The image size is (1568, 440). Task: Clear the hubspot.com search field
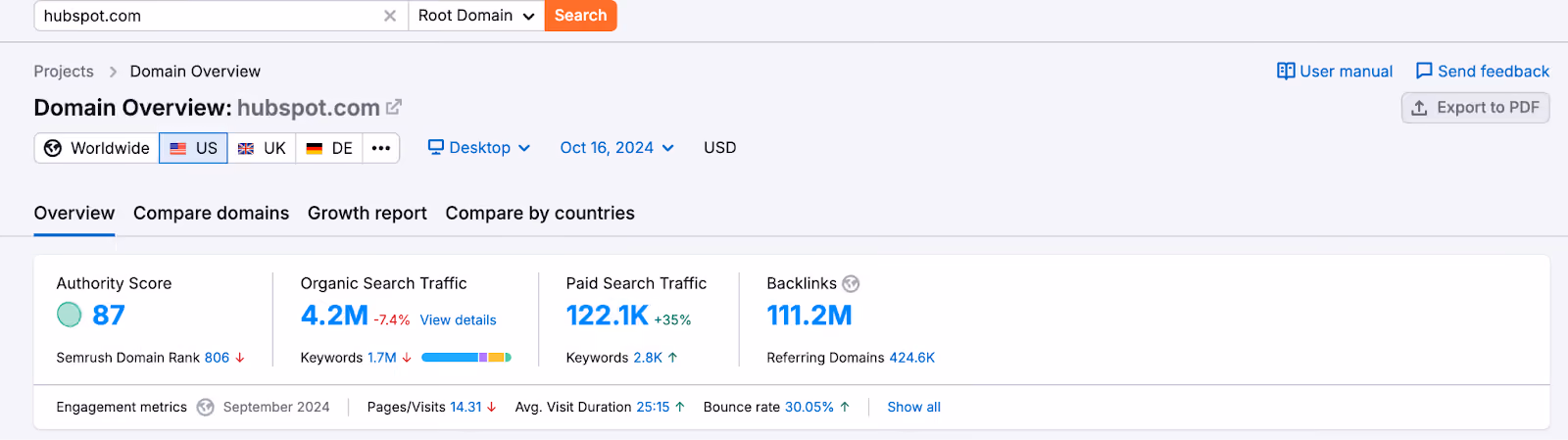point(390,16)
